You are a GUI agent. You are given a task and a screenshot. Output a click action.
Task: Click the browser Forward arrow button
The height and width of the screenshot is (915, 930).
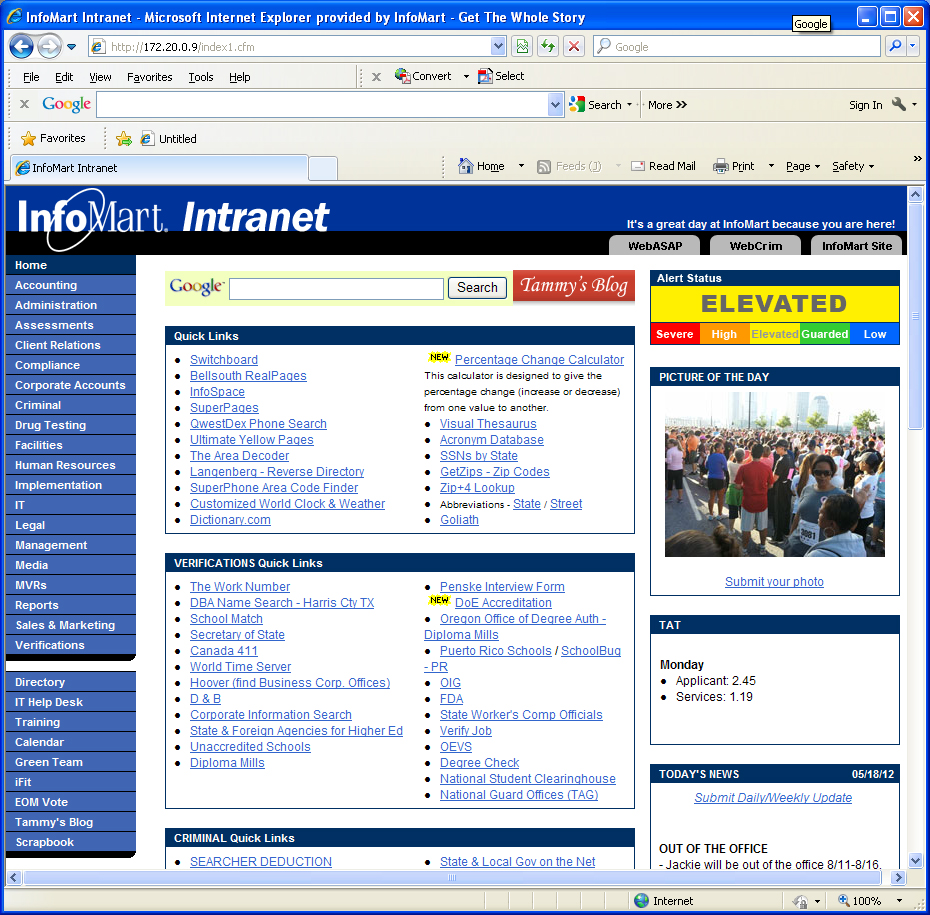50,46
